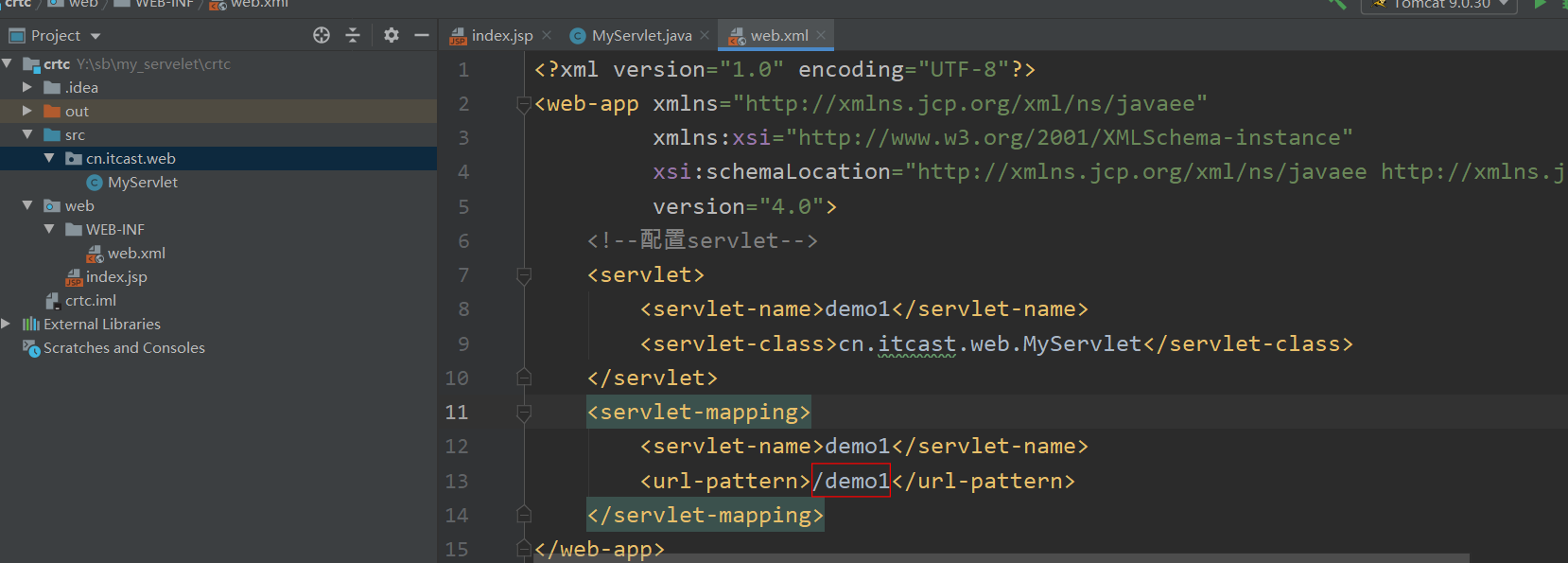Select MyServlet class in project tree
This screenshot has height=563, width=1568.
[x=142, y=182]
